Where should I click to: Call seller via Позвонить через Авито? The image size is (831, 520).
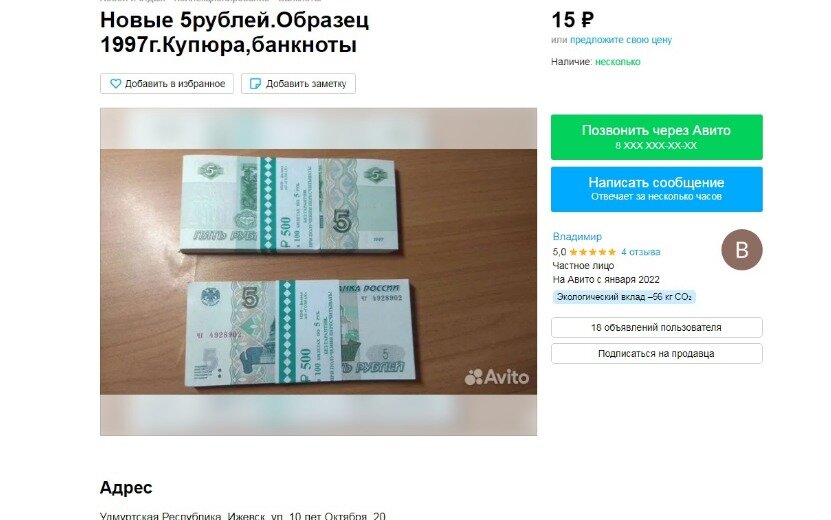657,137
